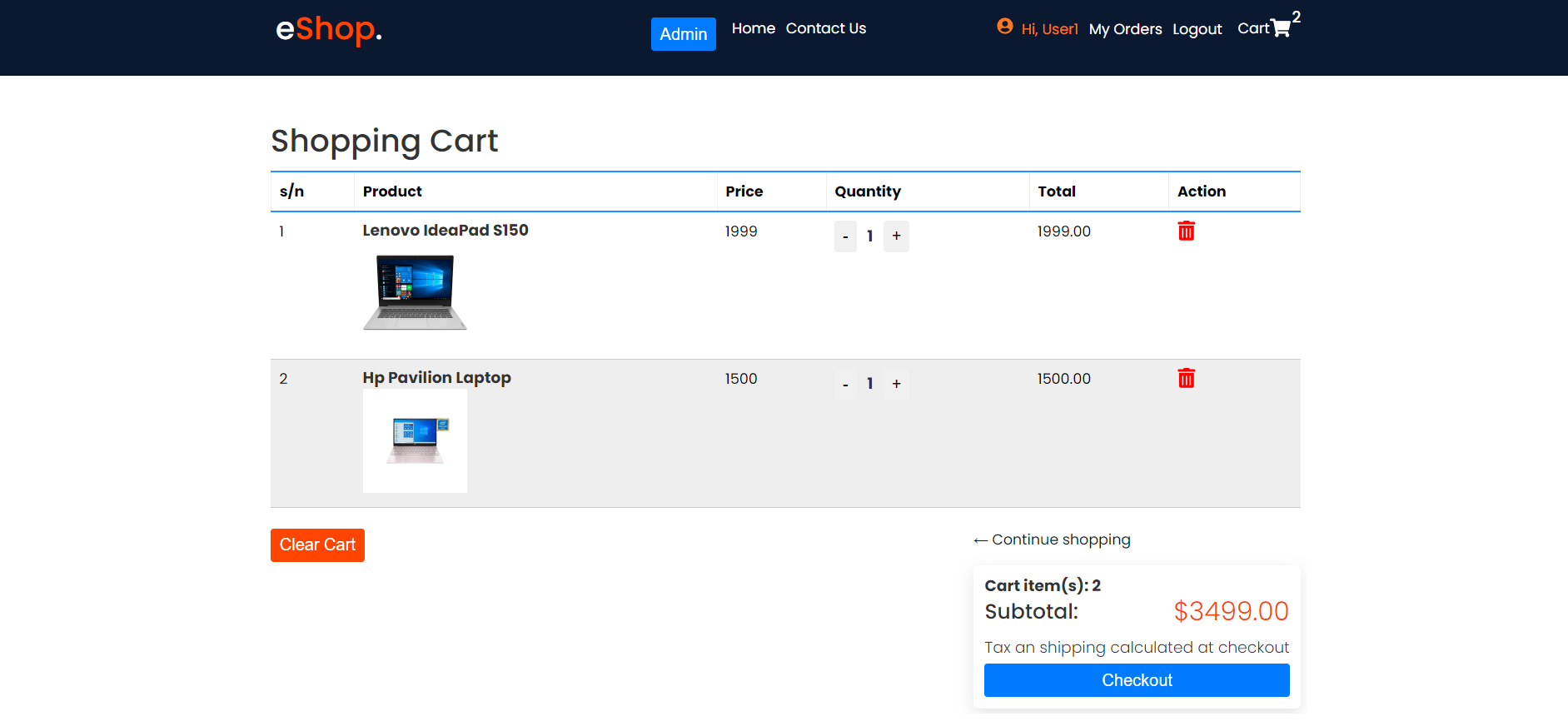Click the tax and shipping note text

[1137, 648]
